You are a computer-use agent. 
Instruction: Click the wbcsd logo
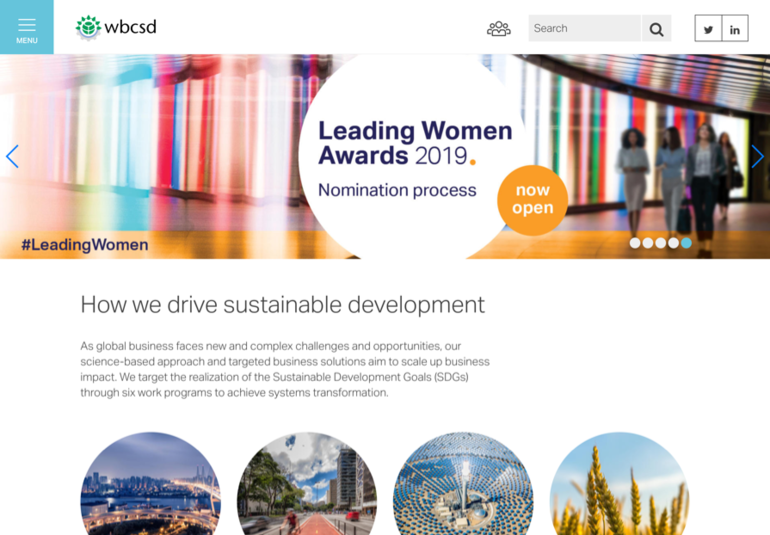116,27
